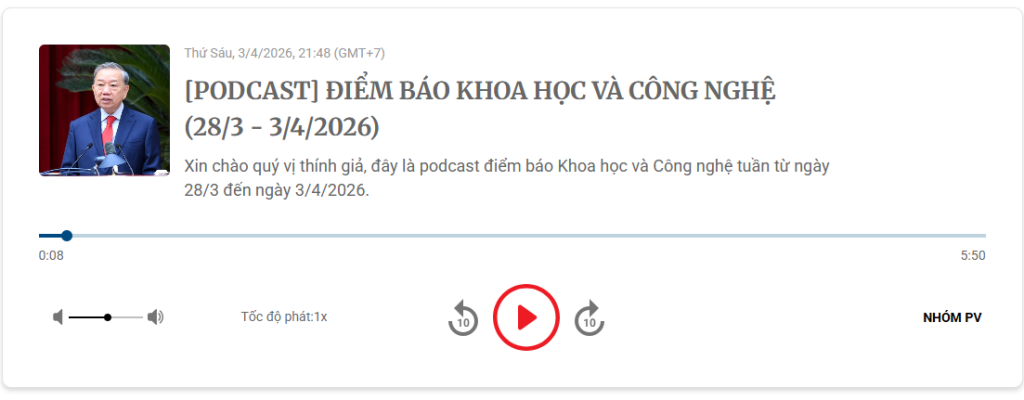Open the Tốc độ phát:1x speed selector
The width and height of the screenshot is (1024, 400).
[x=283, y=317]
